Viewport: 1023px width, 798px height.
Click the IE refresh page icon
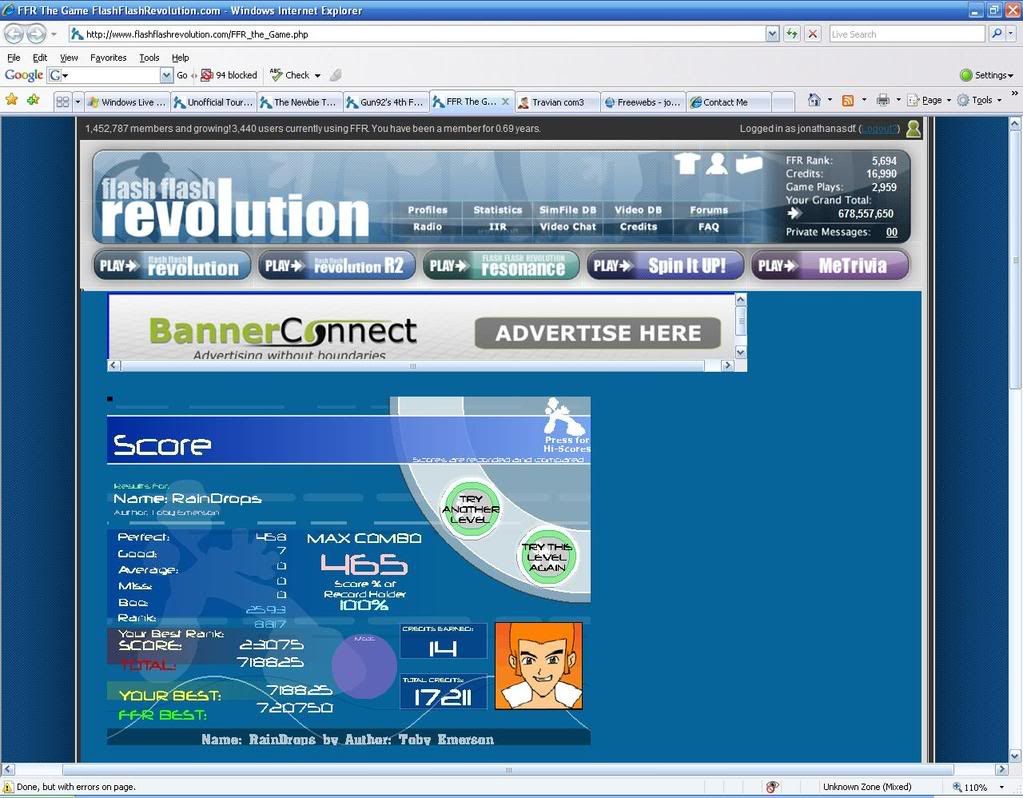pyautogui.click(x=792, y=34)
